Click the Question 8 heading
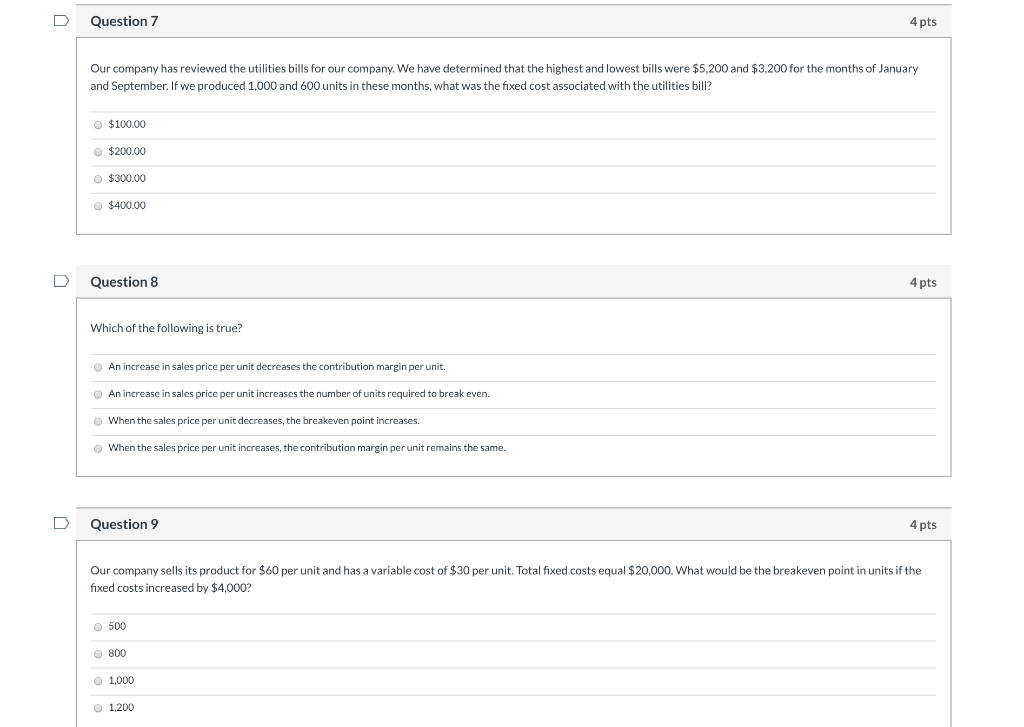This screenshot has width=1024, height=727. click(124, 282)
